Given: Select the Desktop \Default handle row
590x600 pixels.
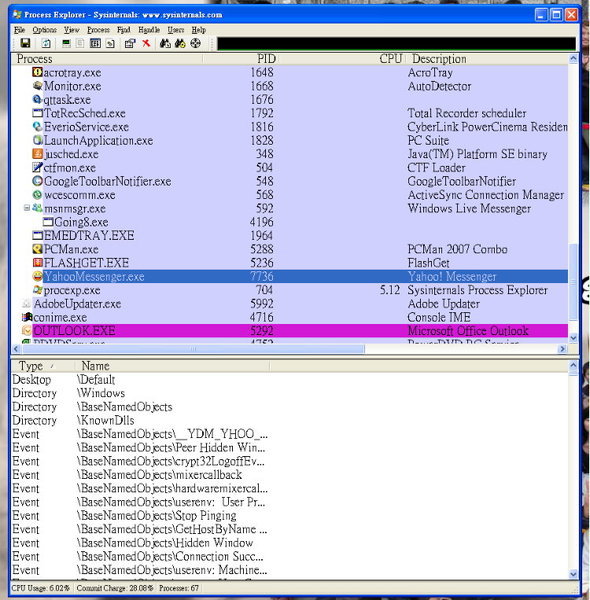Looking at the screenshot, I should point(290,379).
